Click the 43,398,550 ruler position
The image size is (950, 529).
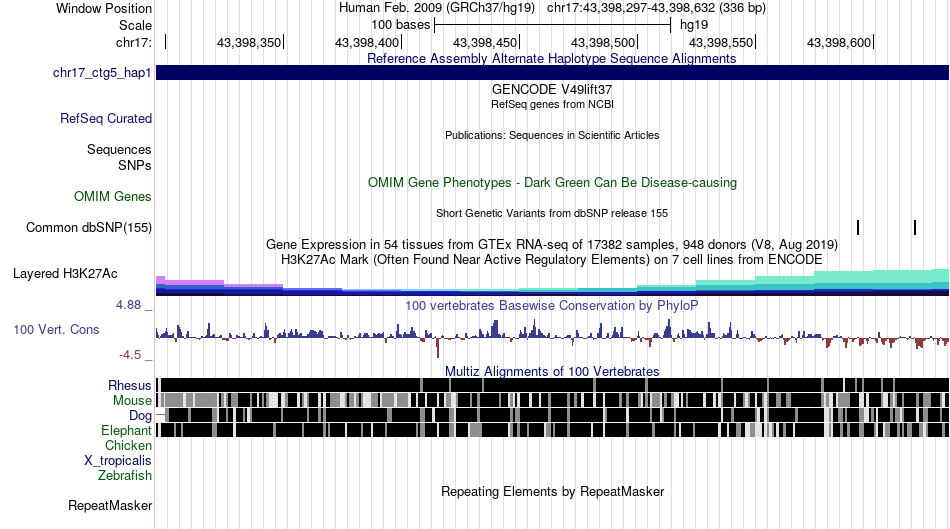click(721, 42)
